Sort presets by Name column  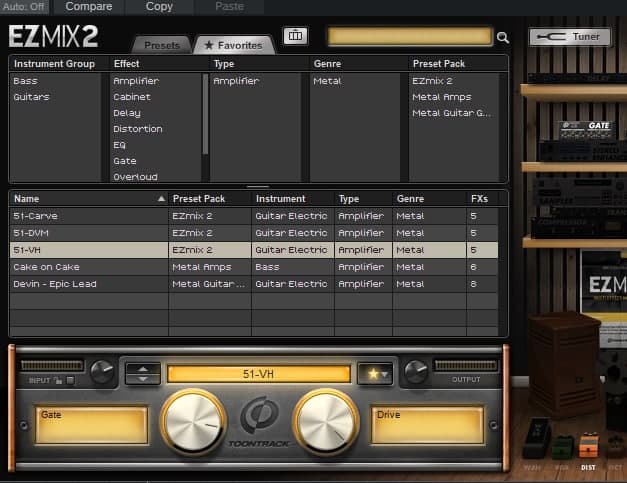tap(89, 199)
